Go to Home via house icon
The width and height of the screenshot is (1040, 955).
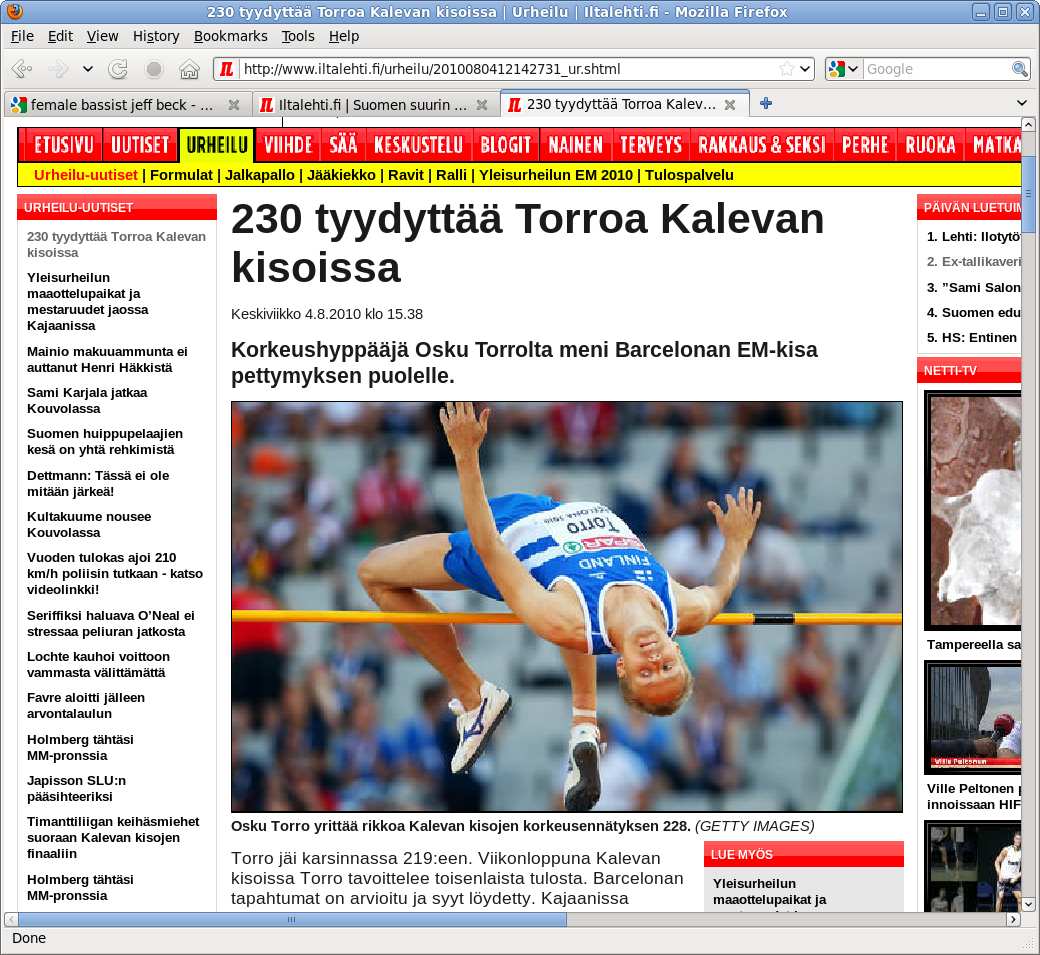pos(189,69)
